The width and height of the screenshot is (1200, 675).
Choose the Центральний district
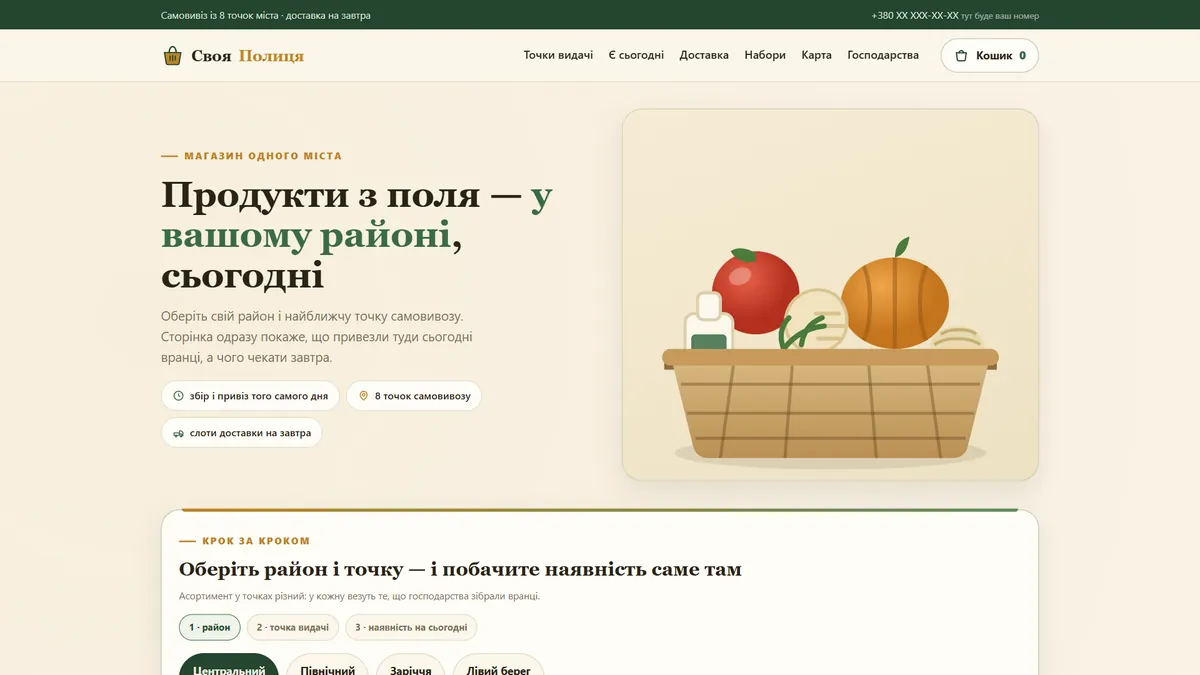coord(228,666)
